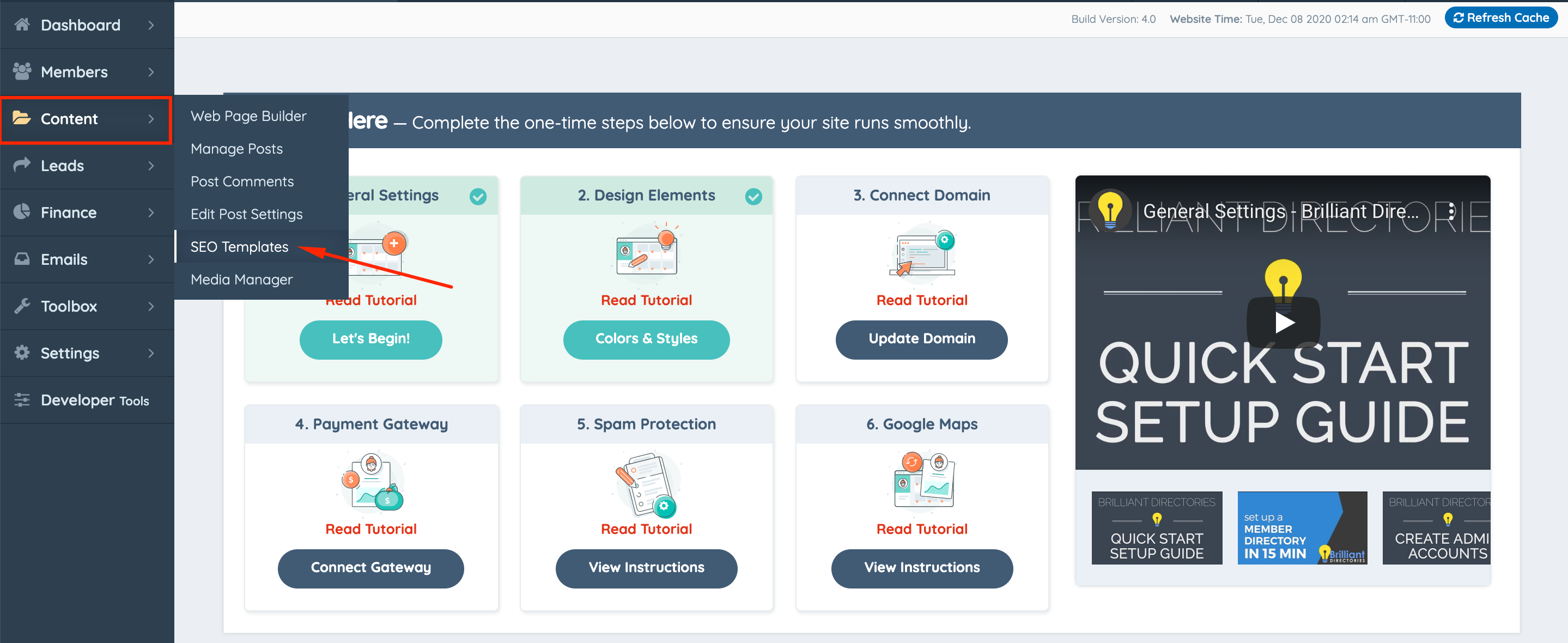Play the Quick Start Setup Guide video
This screenshot has height=643, width=1568.
[1283, 322]
